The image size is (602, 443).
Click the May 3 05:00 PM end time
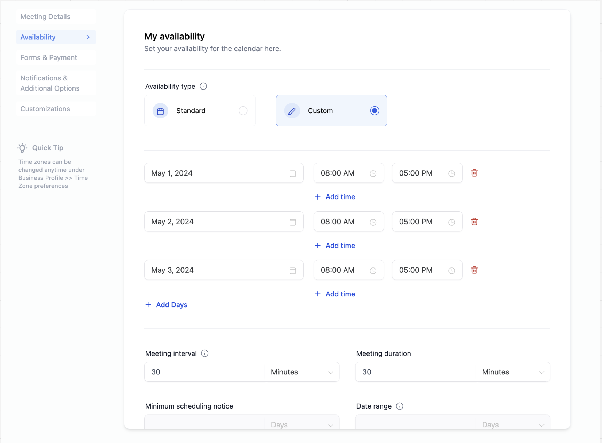coord(427,270)
